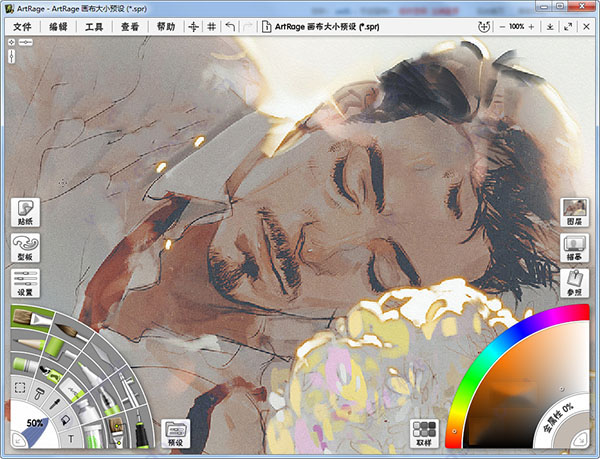
Task: Select the Oil Brush tool
Action: pyautogui.click(x=31, y=317)
